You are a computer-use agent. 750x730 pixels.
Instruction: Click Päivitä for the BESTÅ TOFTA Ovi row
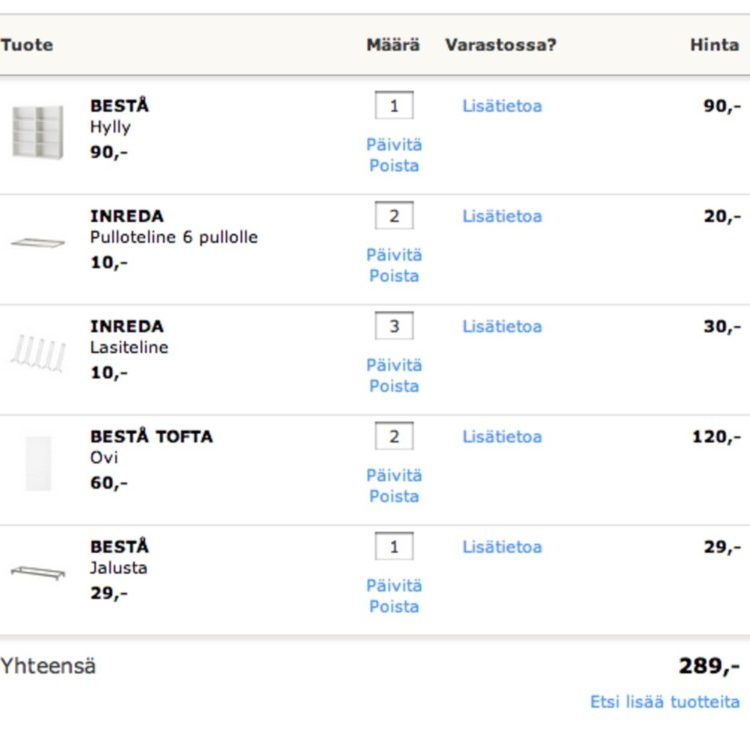[x=394, y=475]
